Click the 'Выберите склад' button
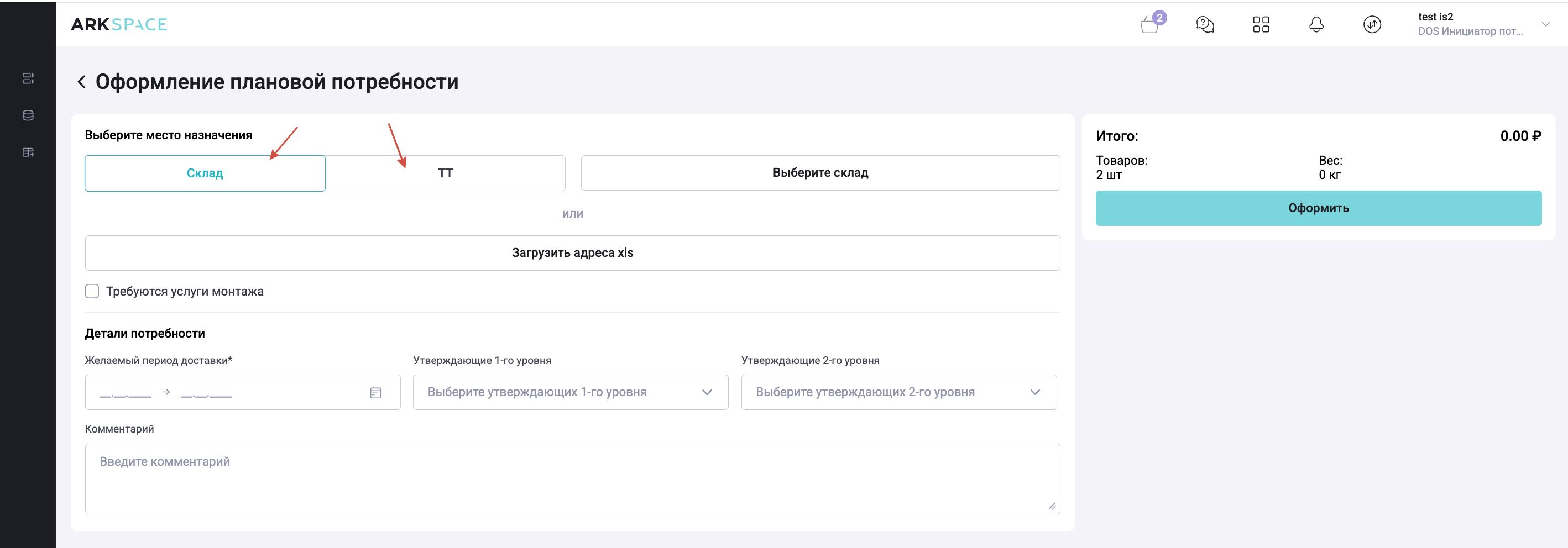Screen dimensions: 1568x548 point(820,173)
